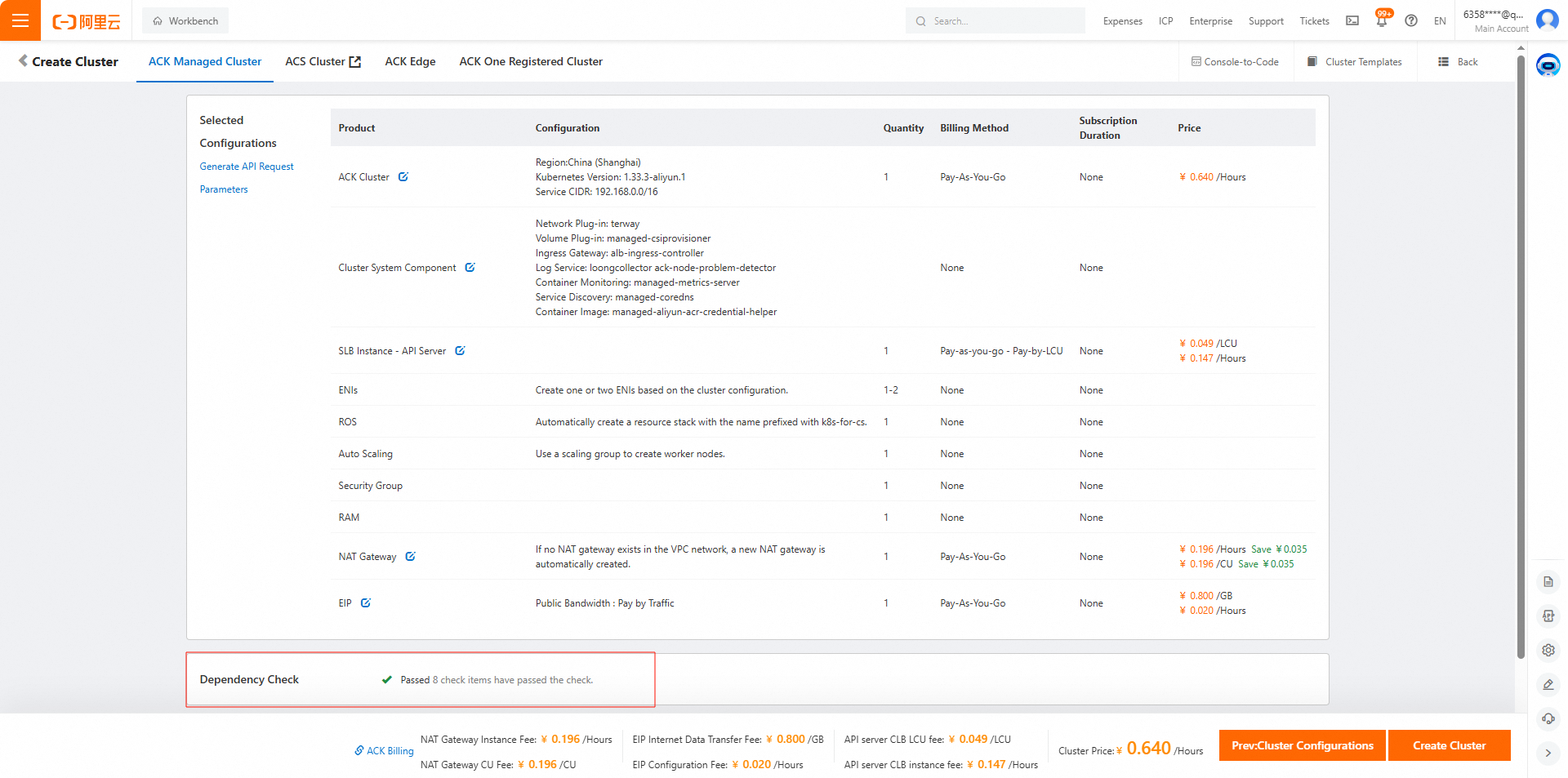
Task: Edit the EIP configuration
Action: pyautogui.click(x=366, y=603)
